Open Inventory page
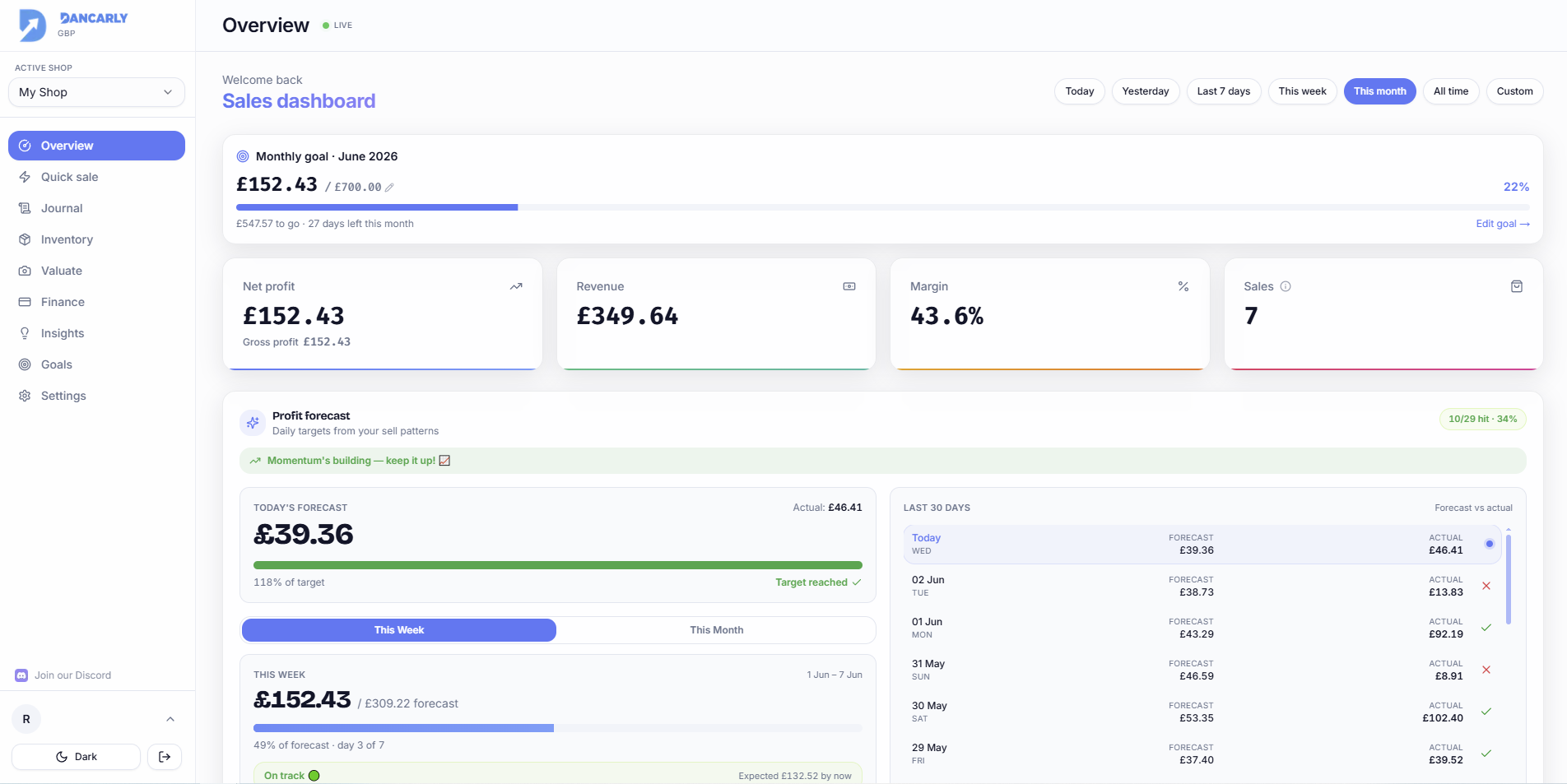 [x=96, y=239]
